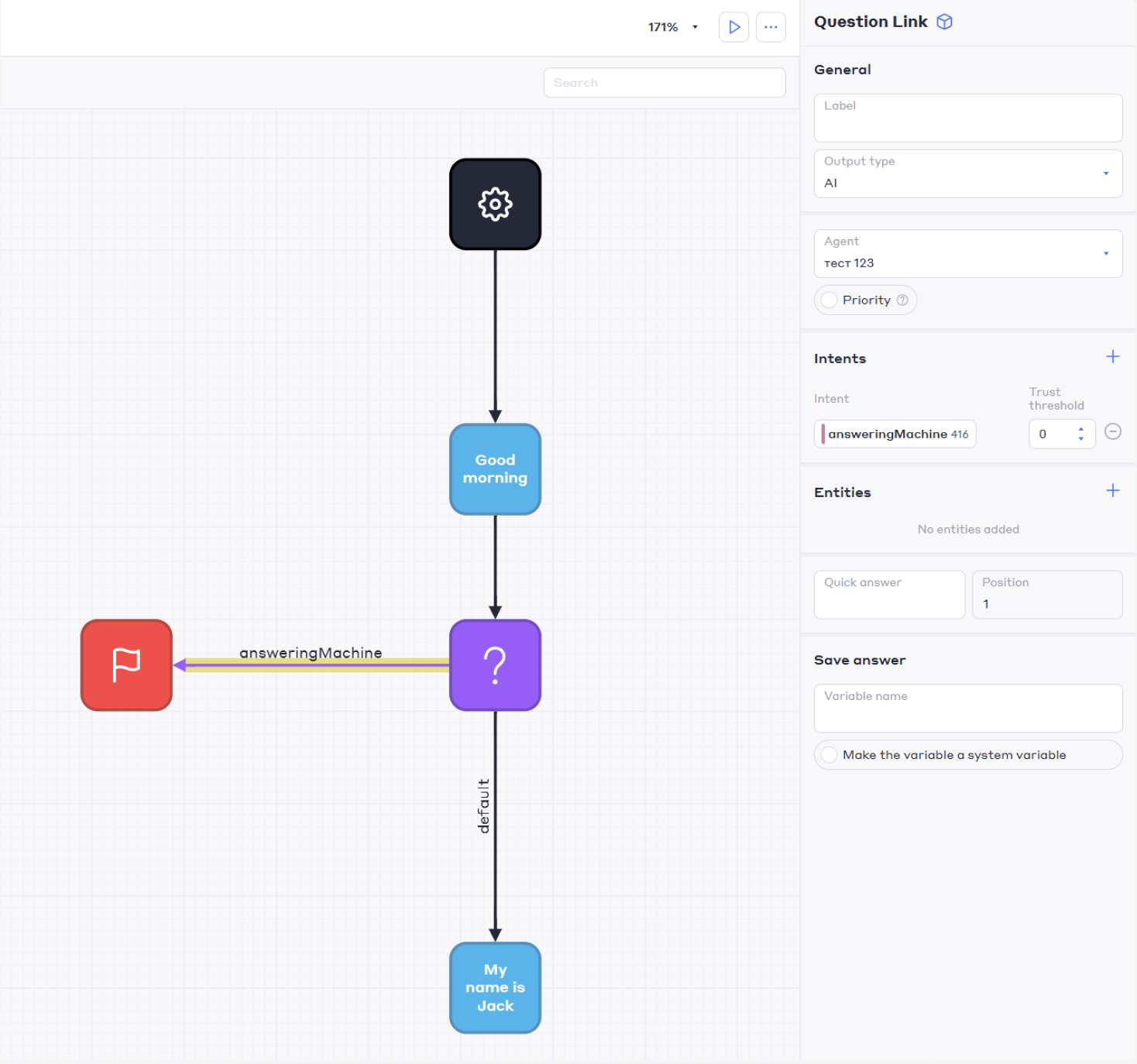The image size is (1137, 1064).
Task: Add a new entity with plus icon
Action: point(1112,491)
